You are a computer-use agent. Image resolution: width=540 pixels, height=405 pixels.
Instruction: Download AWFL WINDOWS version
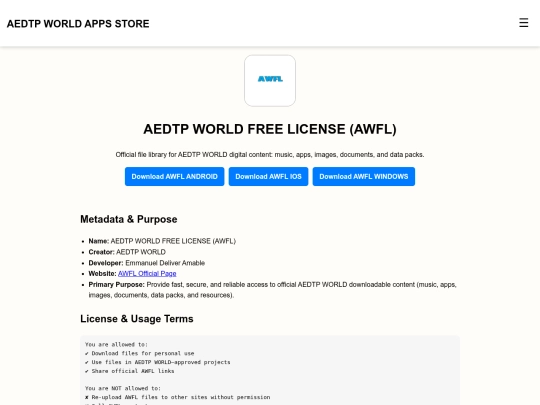[x=364, y=177]
